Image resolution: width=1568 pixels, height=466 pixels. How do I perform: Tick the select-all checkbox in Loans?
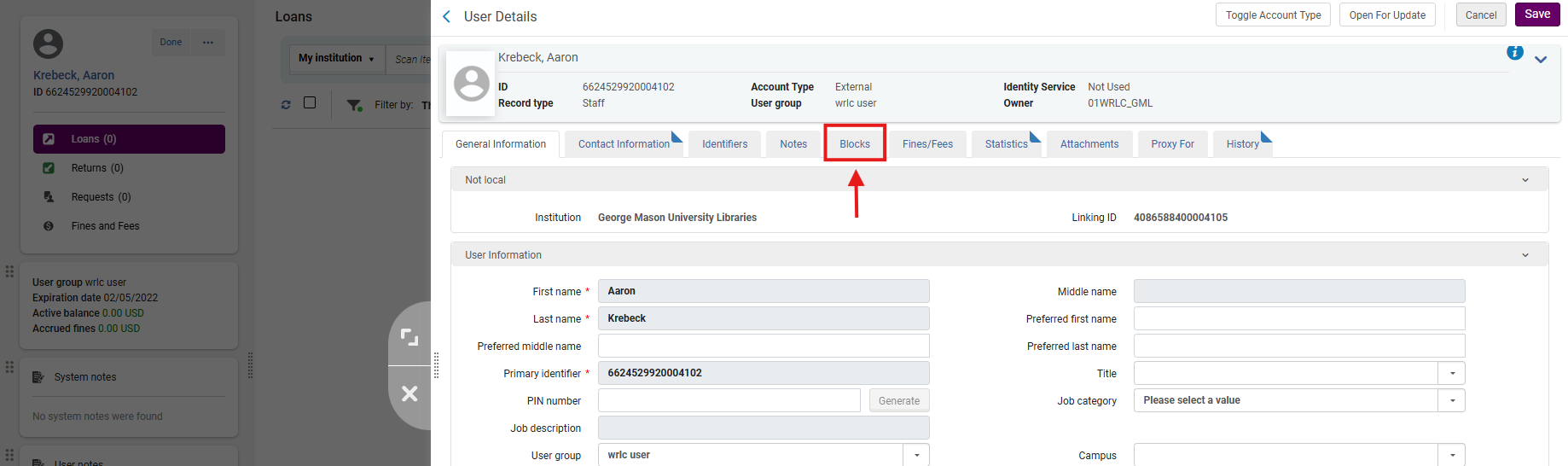pos(310,102)
